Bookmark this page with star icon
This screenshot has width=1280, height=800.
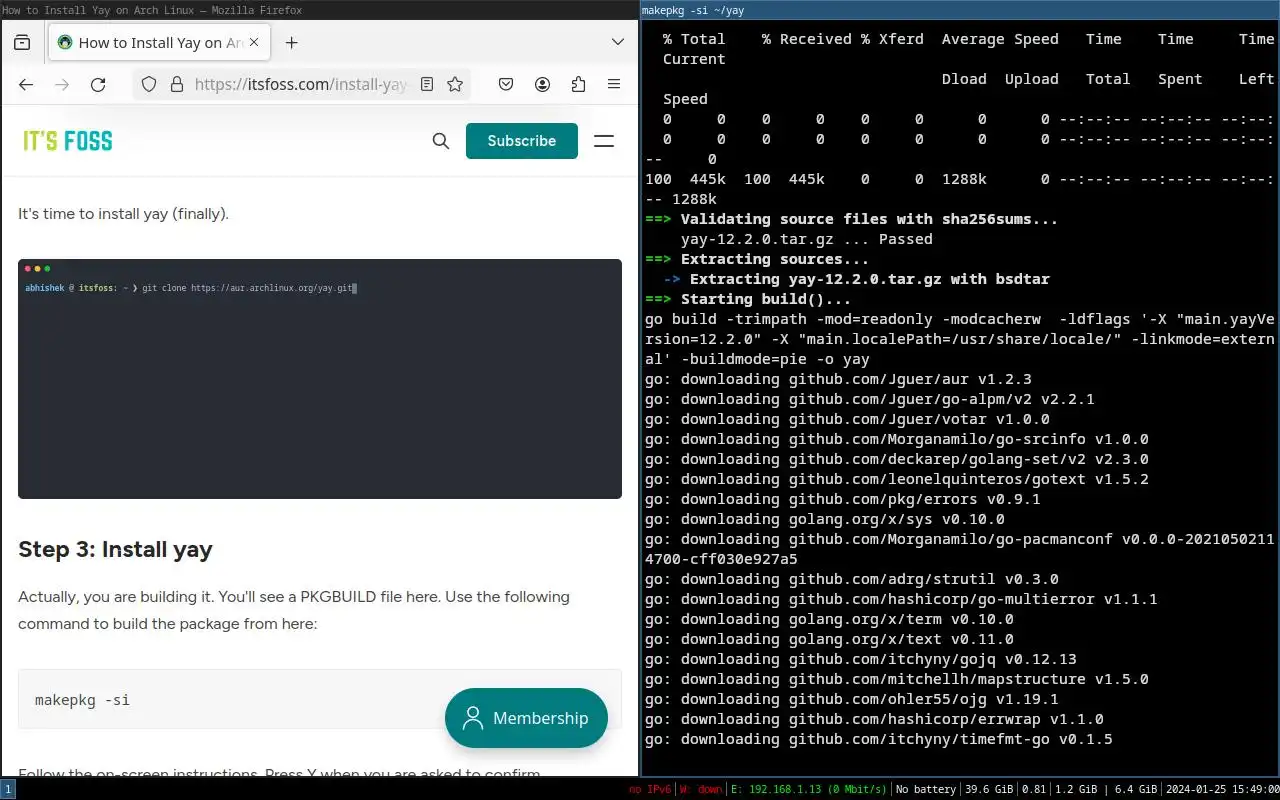pyautogui.click(x=455, y=85)
